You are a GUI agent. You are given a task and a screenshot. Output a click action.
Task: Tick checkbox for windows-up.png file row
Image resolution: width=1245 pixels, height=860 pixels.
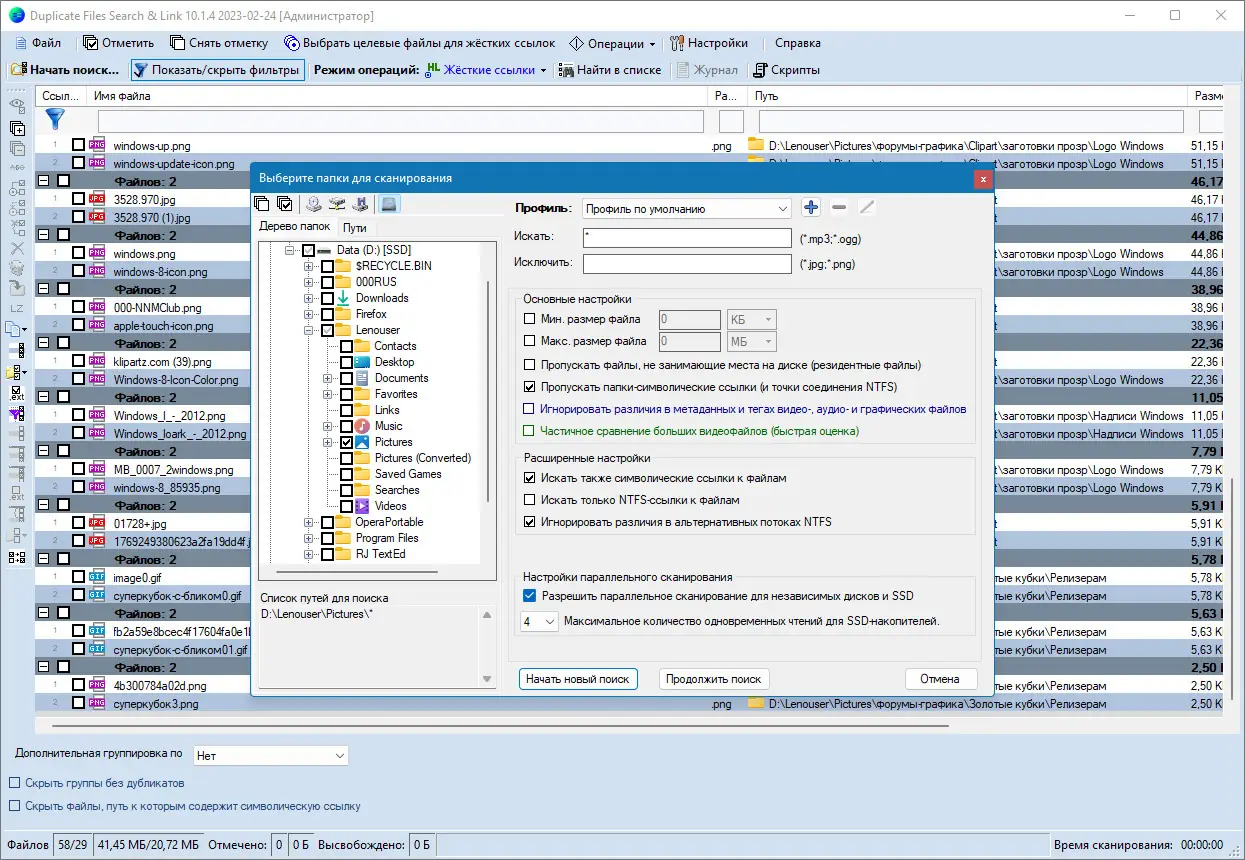(78, 145)
